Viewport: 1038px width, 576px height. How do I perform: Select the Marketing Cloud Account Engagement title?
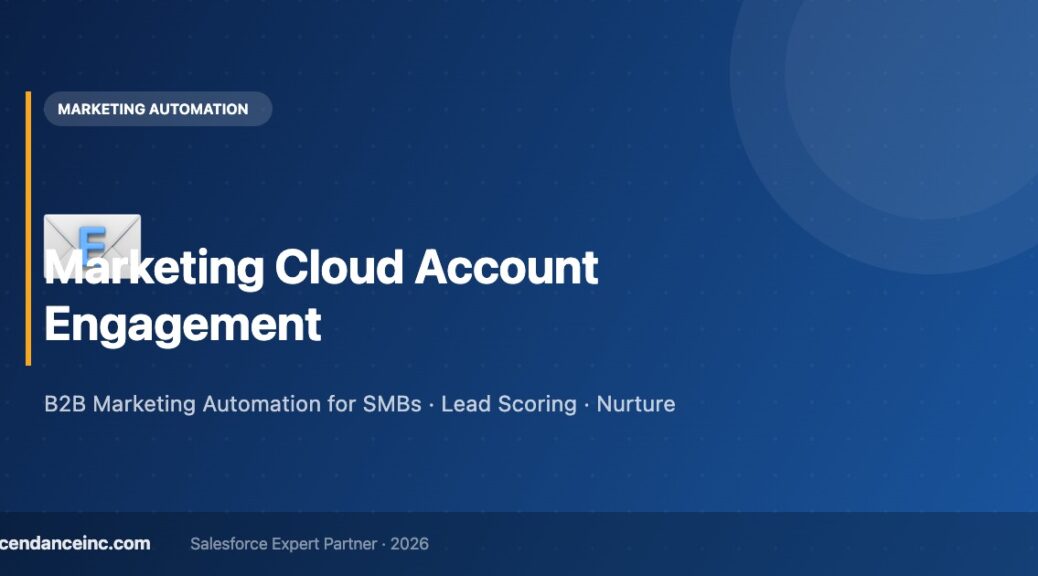(320, 295)
